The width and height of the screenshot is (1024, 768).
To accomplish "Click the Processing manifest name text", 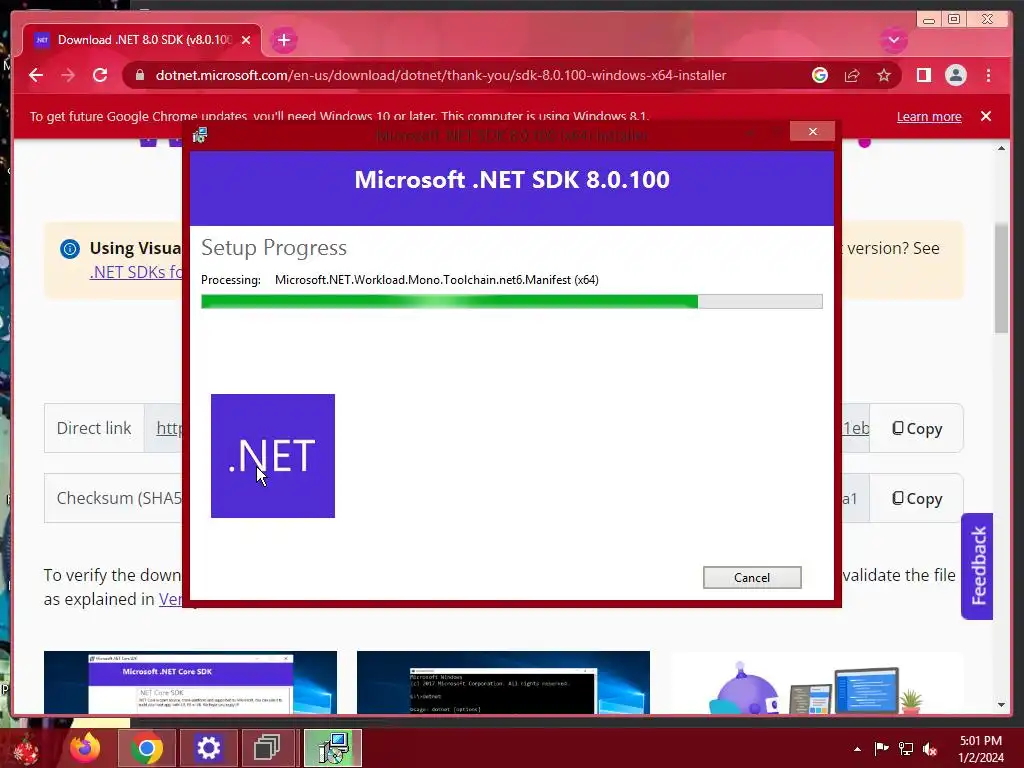I will click(436, 280).
